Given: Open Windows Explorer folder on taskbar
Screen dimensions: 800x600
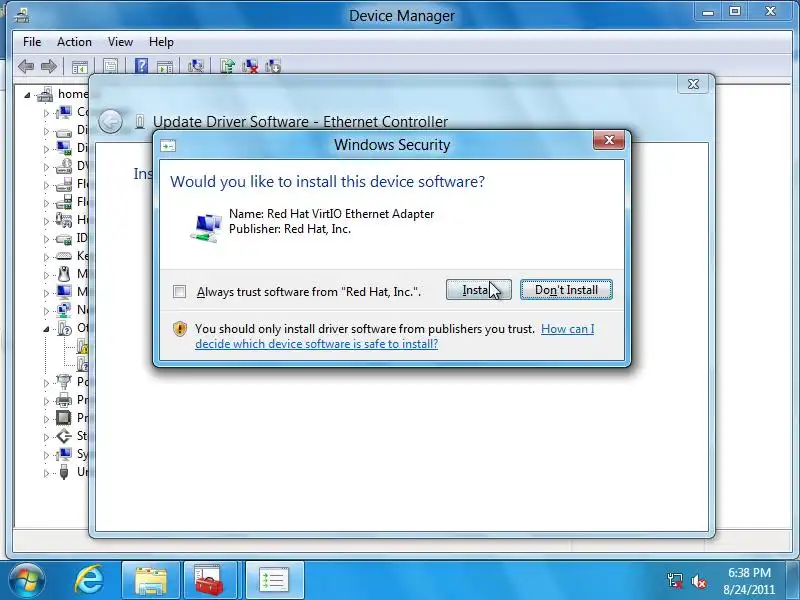Looking at the screenshot, I should point(151,580).
